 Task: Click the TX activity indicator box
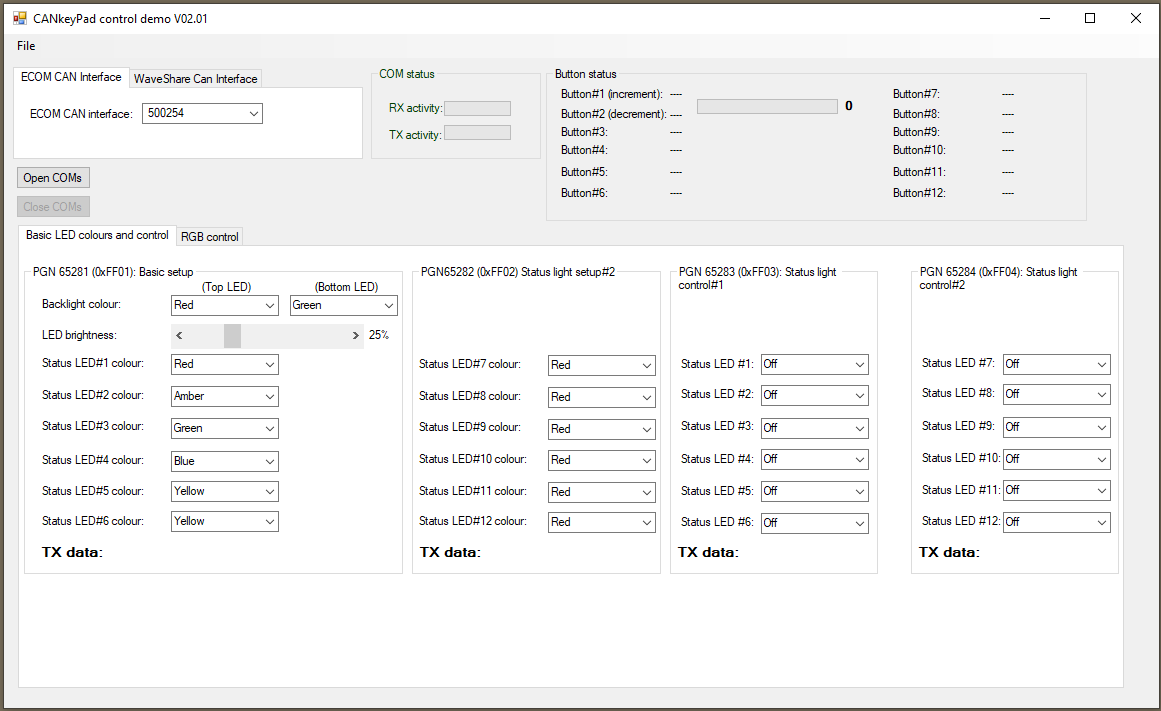click(x=478, y=133)
